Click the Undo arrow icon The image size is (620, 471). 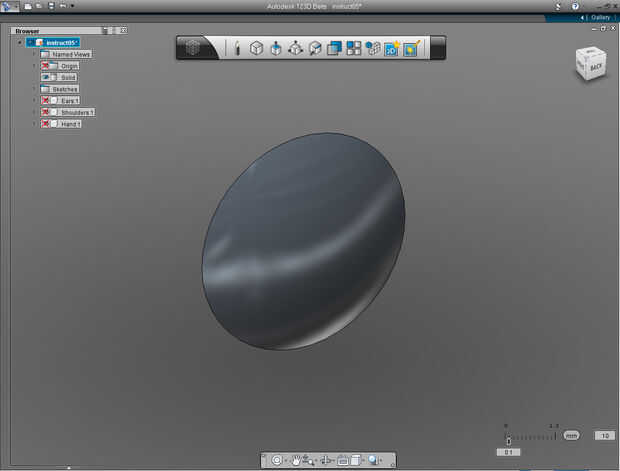pos(63,6)
